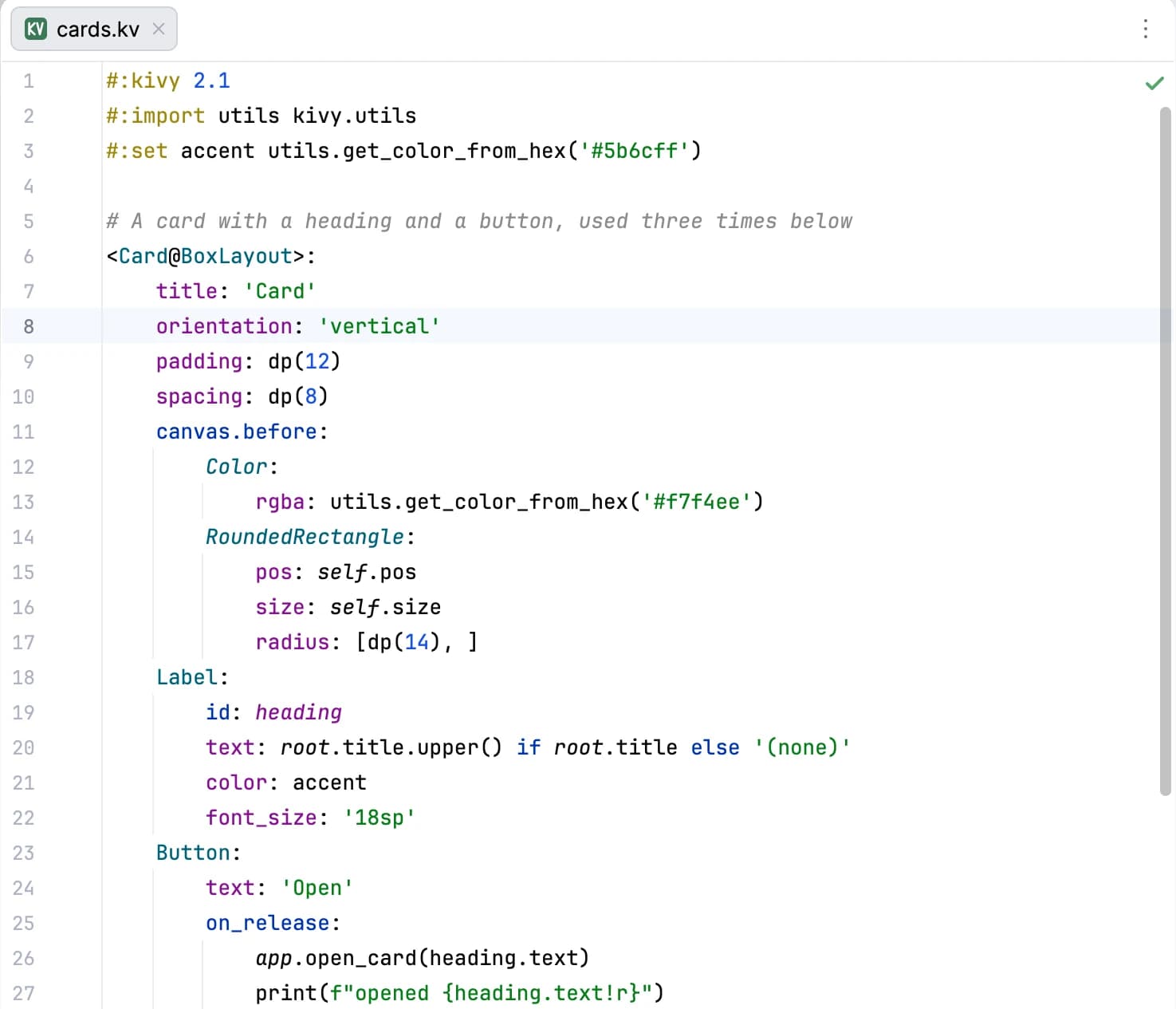Image resolution: width=1176 pixels, height=1009 pixels.
Task: Click the comment about card heading
Action: (479, 221)
